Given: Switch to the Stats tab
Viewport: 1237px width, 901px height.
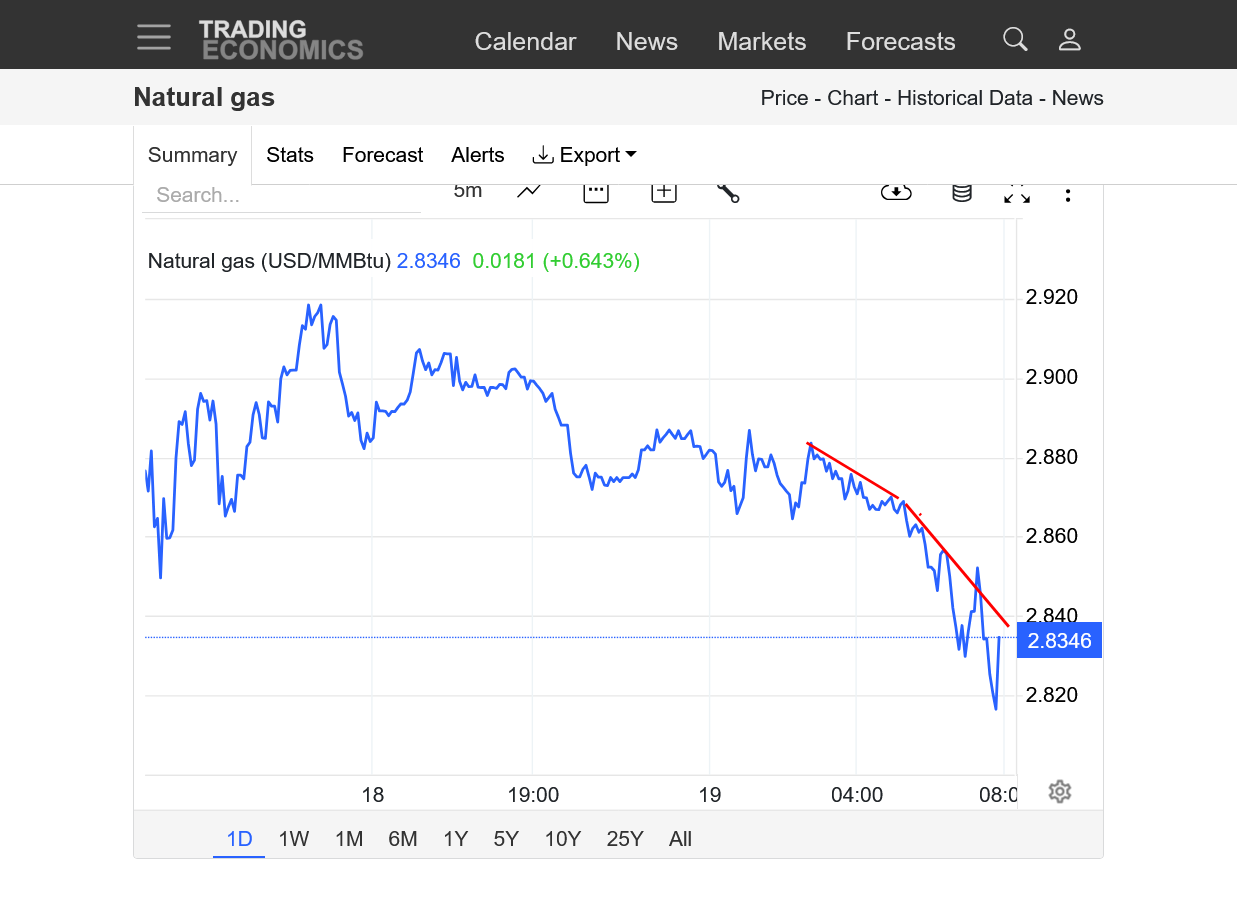Looking at the screenshot, I should click(x=290, y=155).
